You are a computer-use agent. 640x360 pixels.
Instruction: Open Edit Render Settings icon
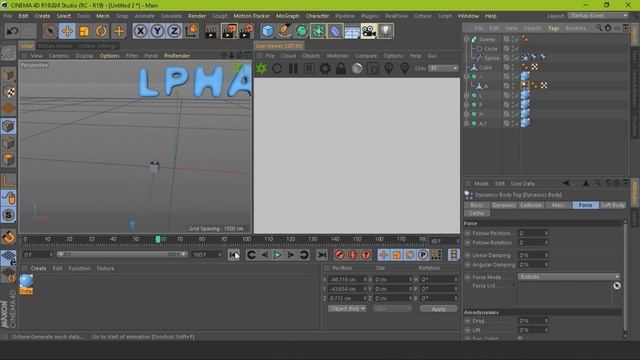[x=247, y=31]
